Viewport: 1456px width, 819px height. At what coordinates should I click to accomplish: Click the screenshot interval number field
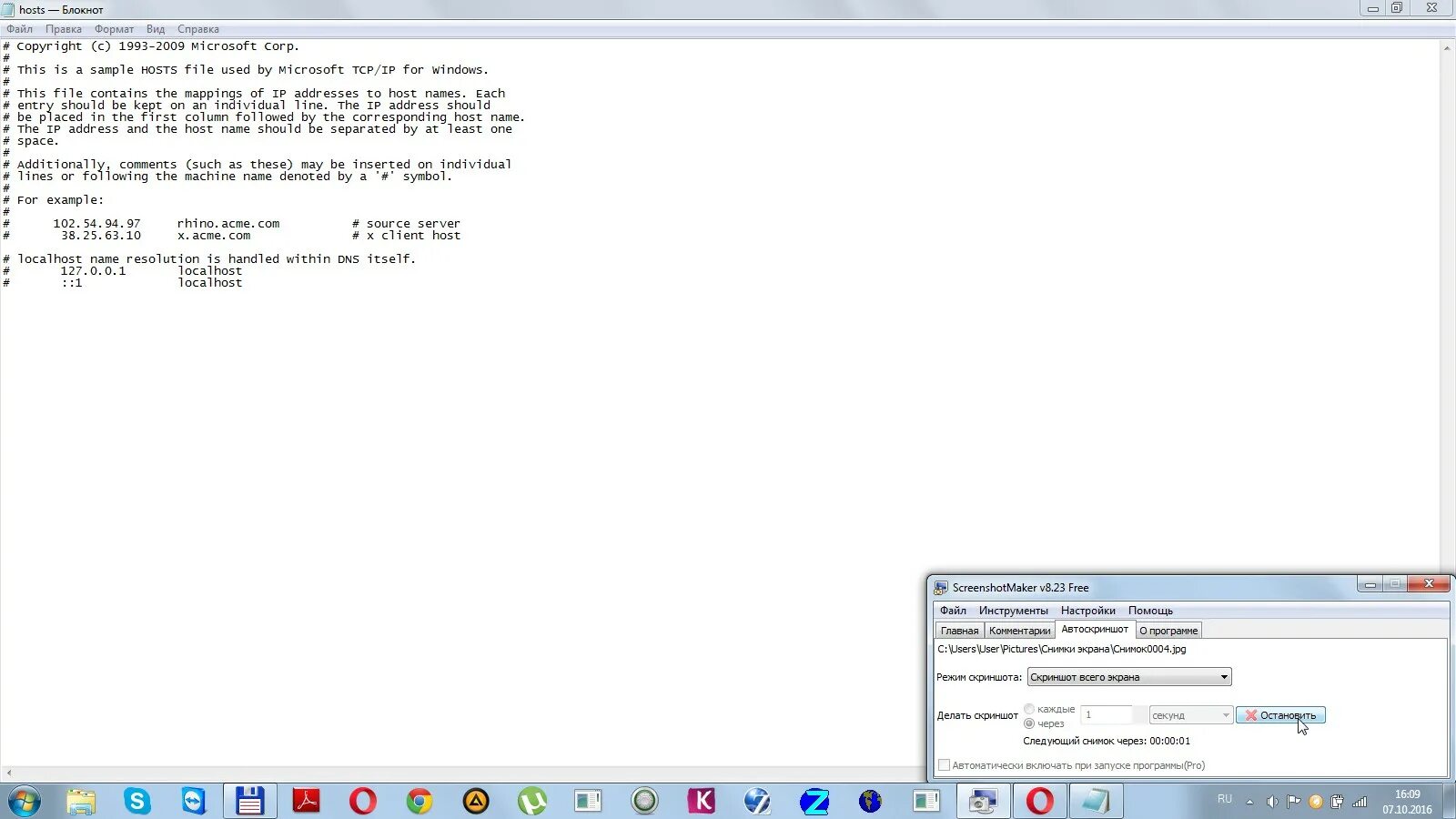pyautogui.click(x=1107, y=715)
